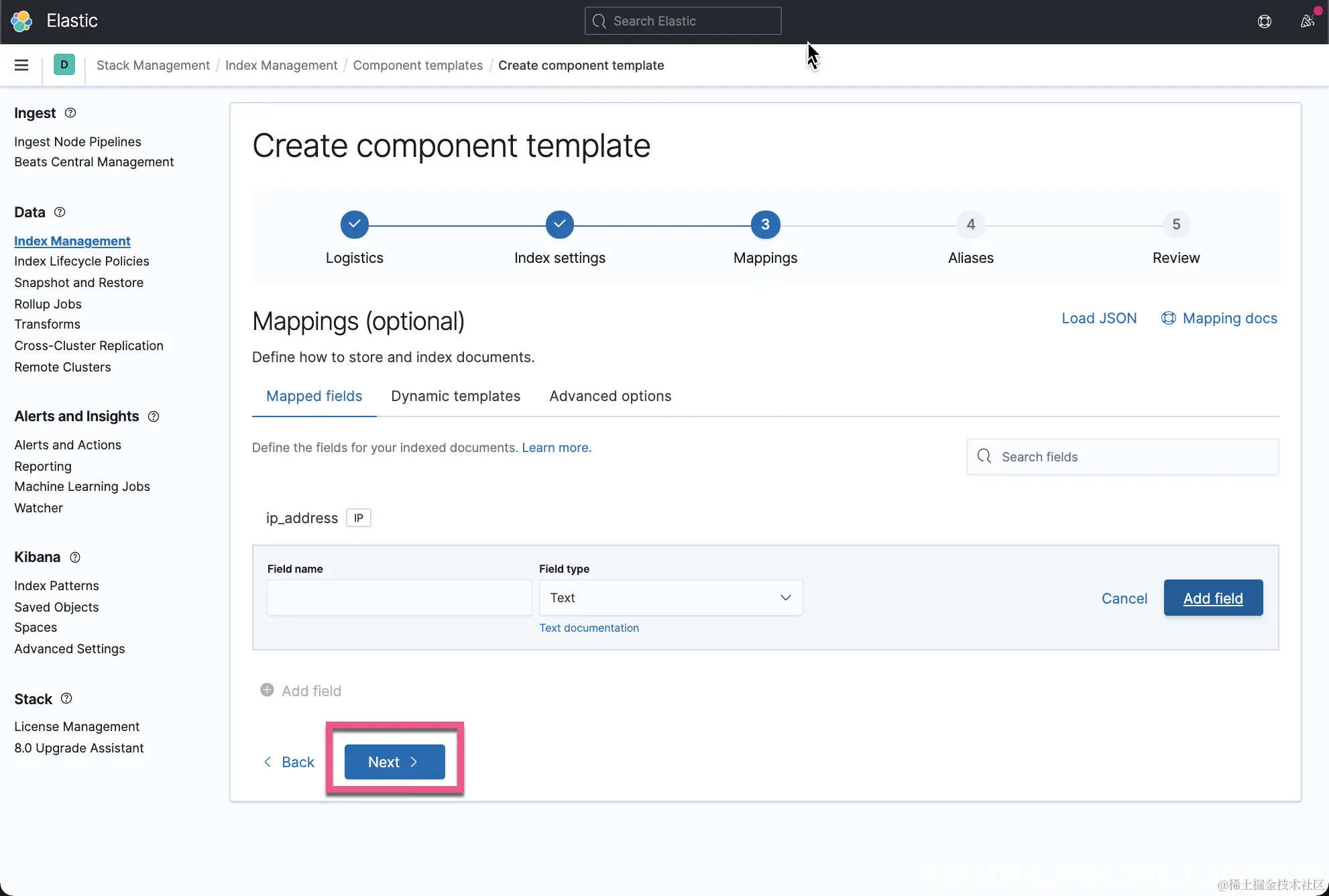
Task: Click the help icon beside Alerts and Insights
Action: click(x=154, y=416)
